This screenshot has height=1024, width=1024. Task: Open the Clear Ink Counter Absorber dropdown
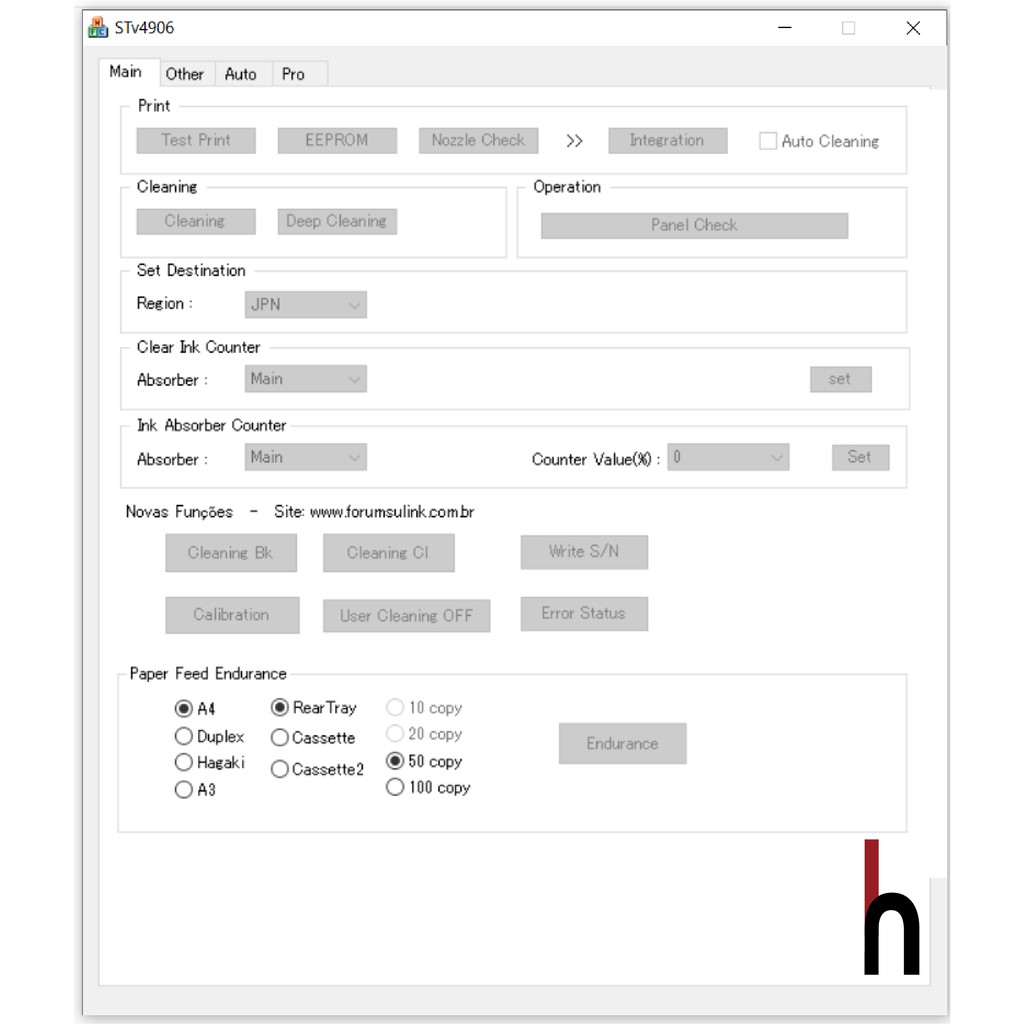pos(306,379)
